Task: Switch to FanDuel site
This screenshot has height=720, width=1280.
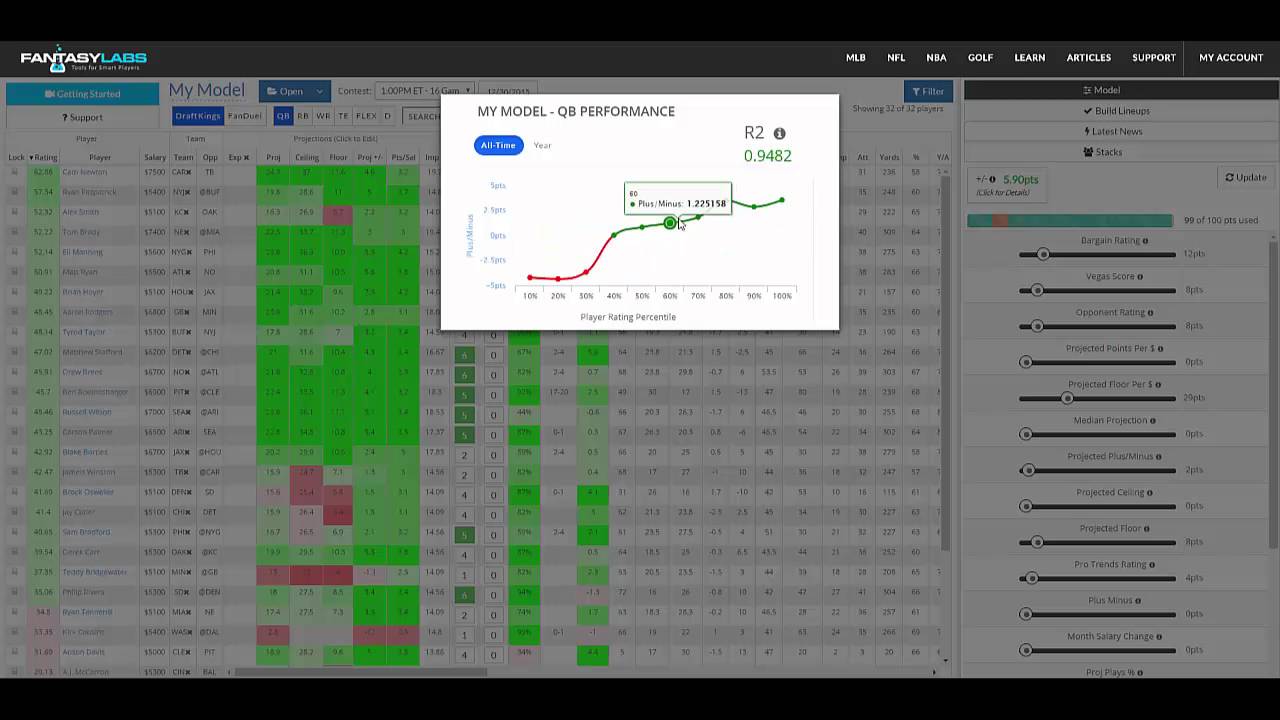Action: pyautogui.click(x=244, y=116)
